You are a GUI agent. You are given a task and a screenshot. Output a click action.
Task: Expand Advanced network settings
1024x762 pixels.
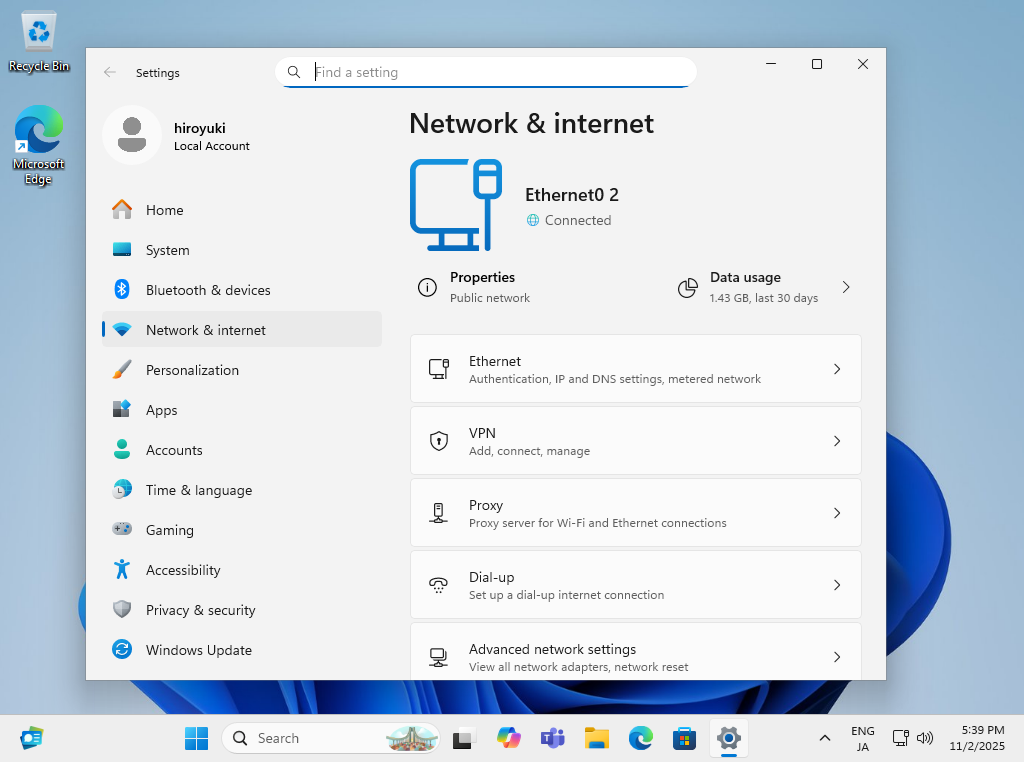(636, 656)
